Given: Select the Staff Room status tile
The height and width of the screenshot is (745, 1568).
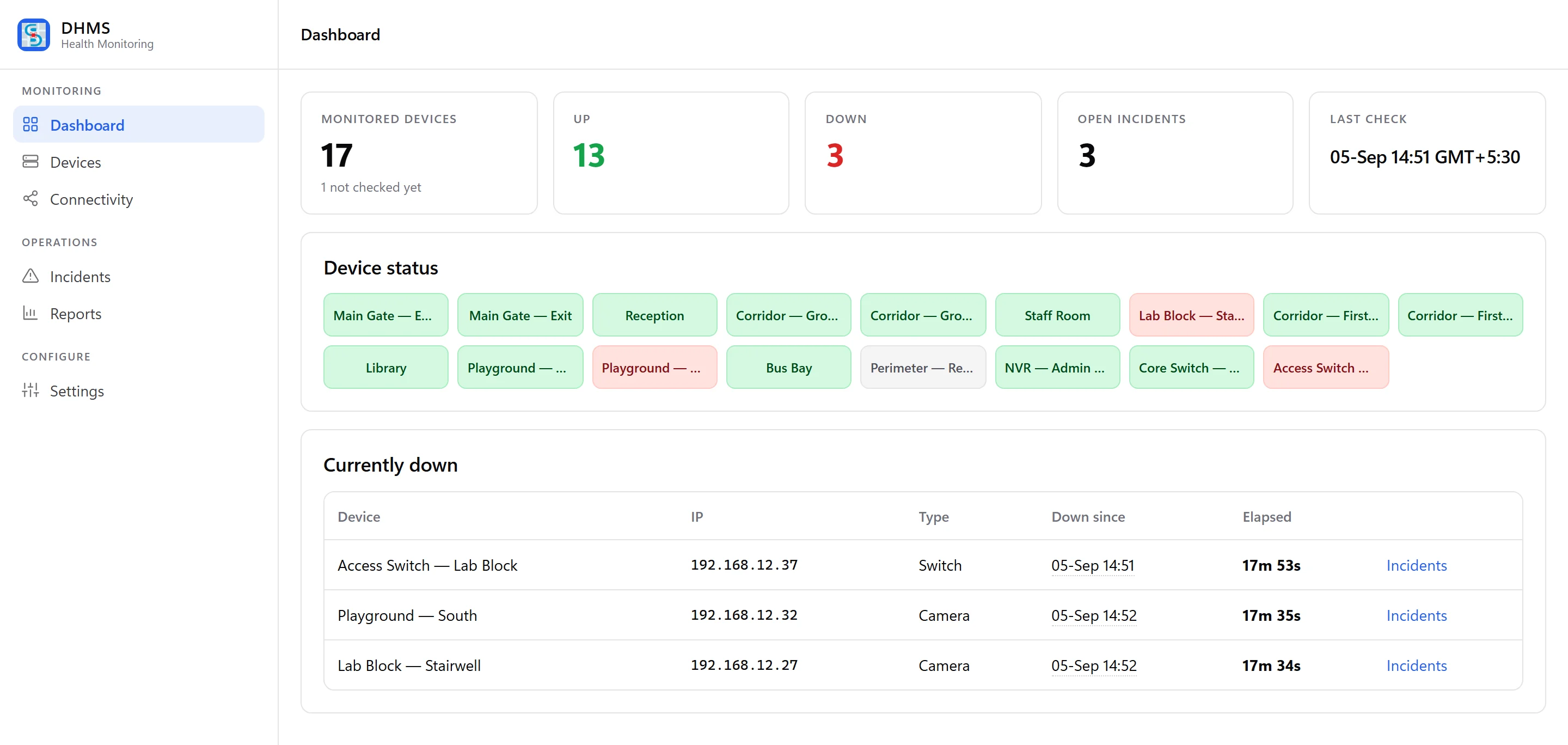Looking at the screenshot, I should (x=1057, y=315).
